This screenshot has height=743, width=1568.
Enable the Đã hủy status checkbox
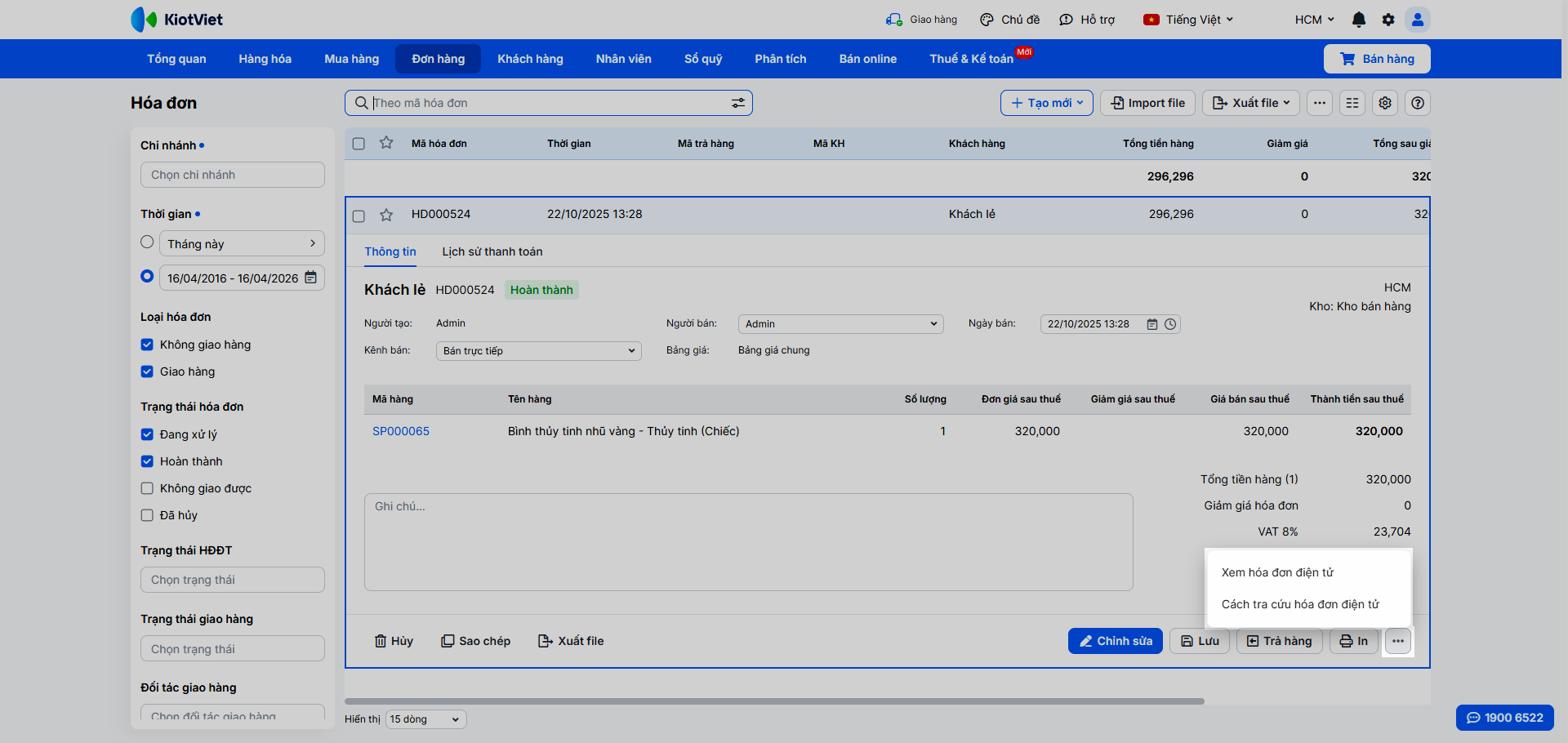click(147, 515)
